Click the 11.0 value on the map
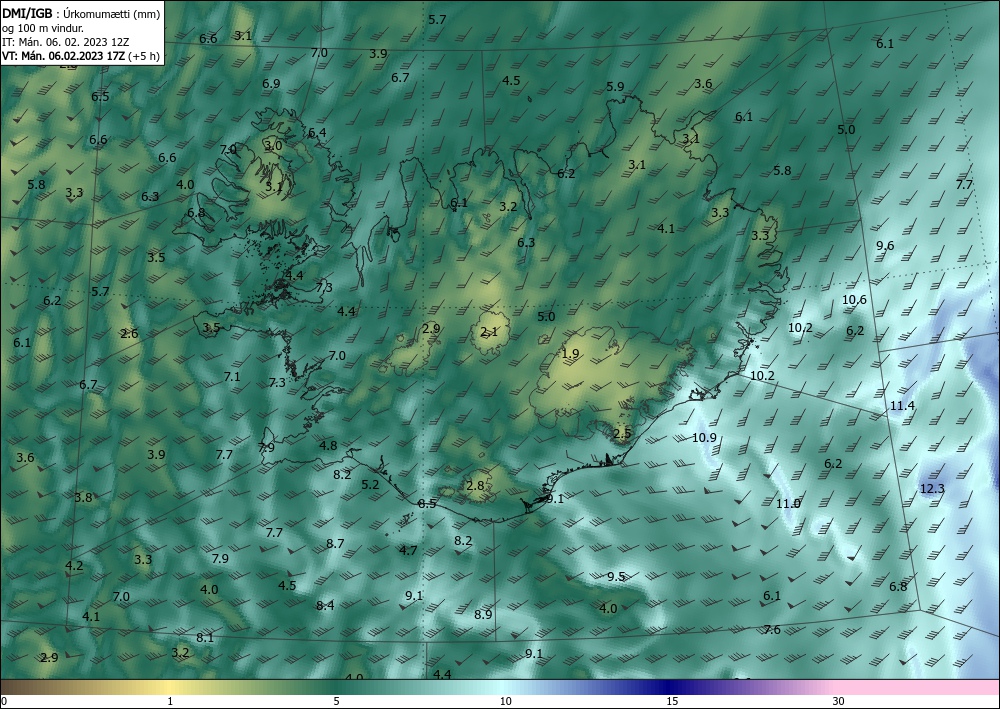 pyautogui.click(x=788, y=504)
